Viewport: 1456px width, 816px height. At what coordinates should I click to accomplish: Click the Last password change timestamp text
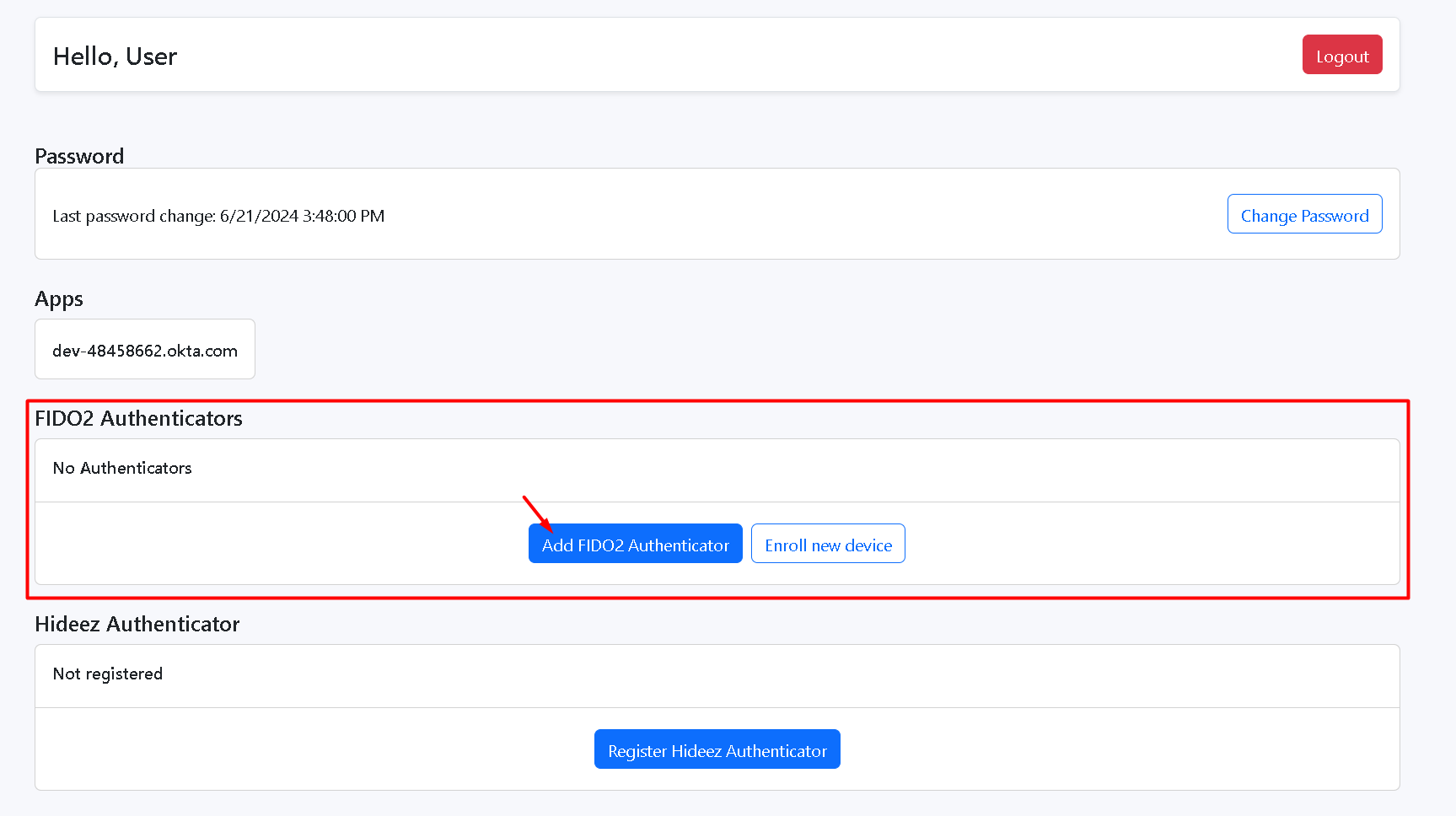(x=218, y=216)
